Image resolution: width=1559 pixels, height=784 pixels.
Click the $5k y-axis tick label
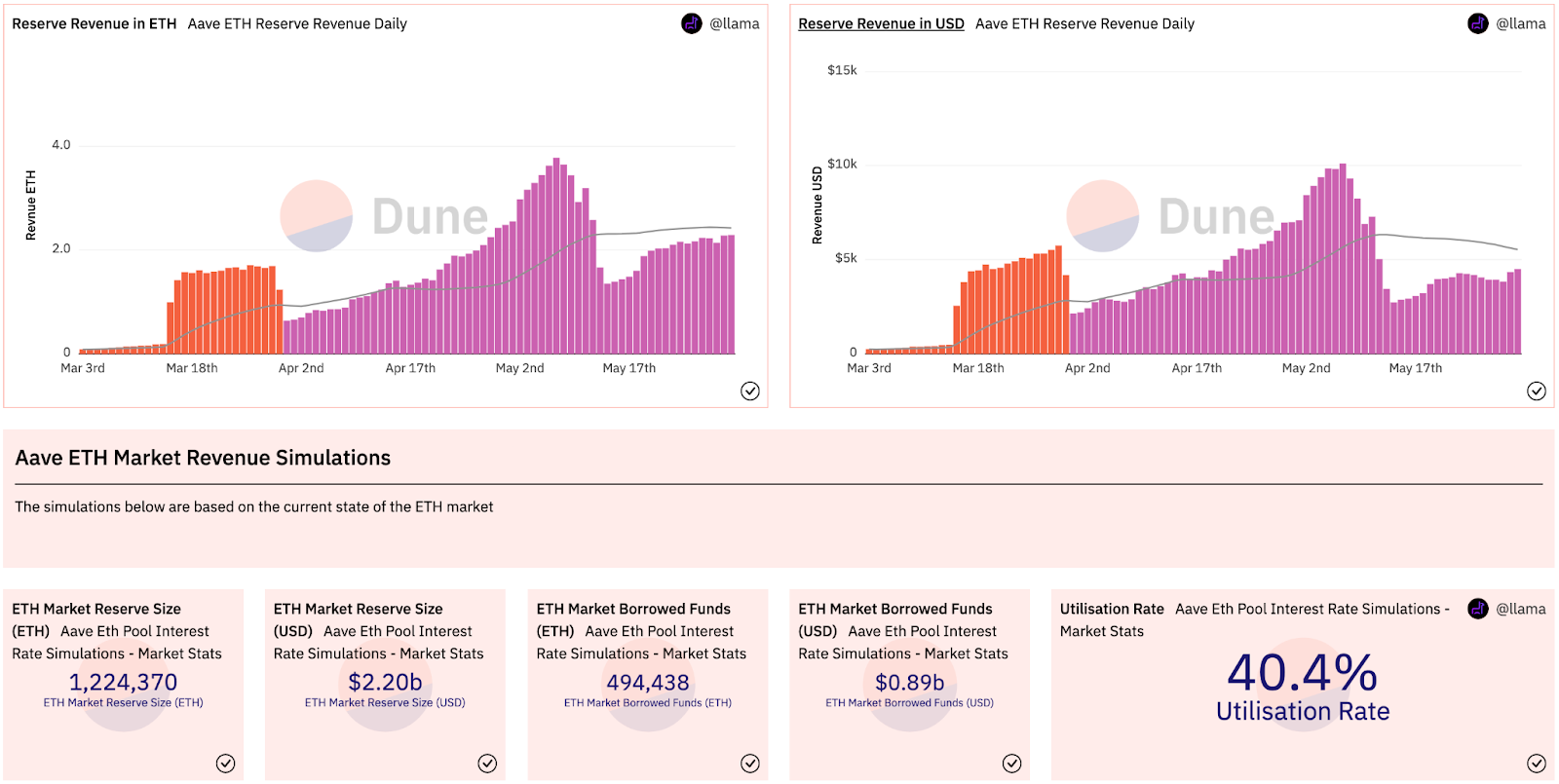point(846,258)
